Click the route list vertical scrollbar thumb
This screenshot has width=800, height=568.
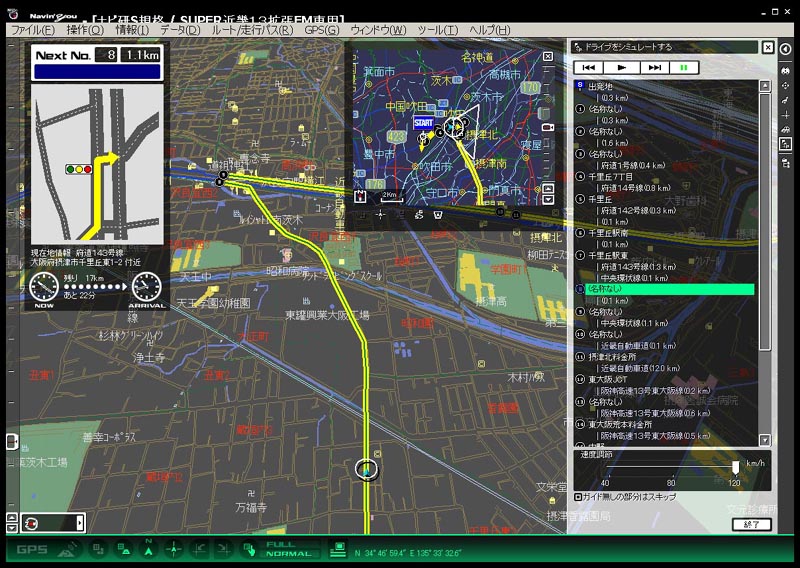[x=764, y=222]
